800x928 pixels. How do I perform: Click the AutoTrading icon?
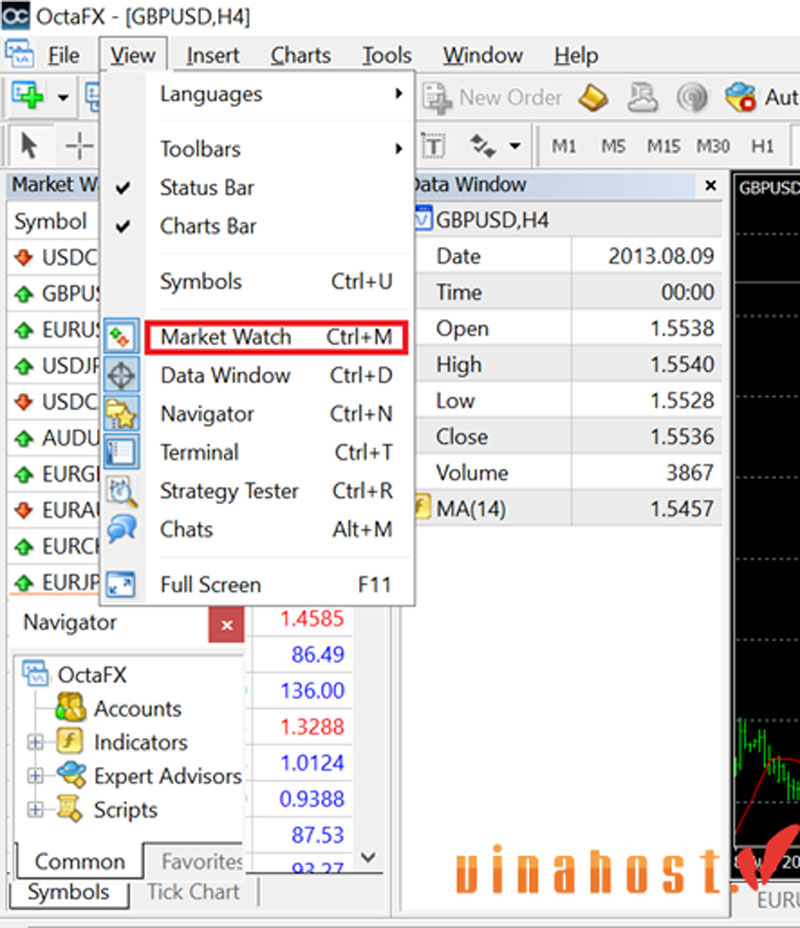click(741, 97)
